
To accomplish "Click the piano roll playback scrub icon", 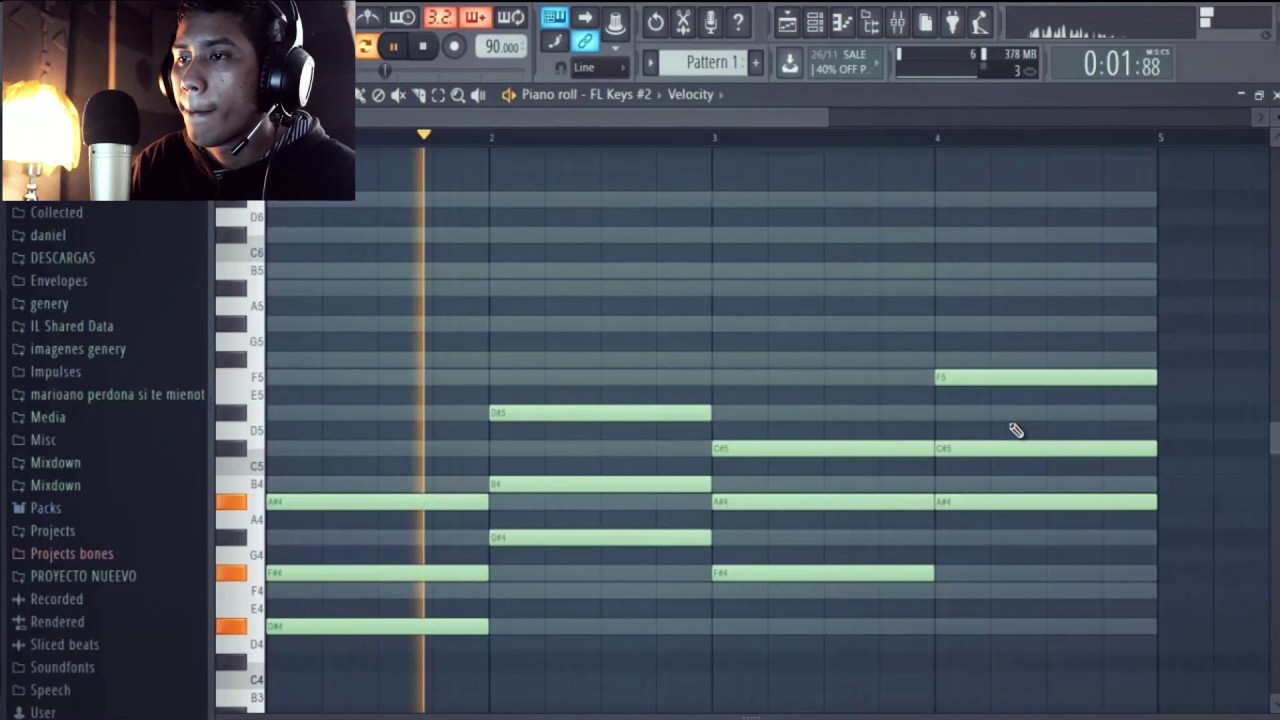I will pyautogui.click(x=478, y=95).
